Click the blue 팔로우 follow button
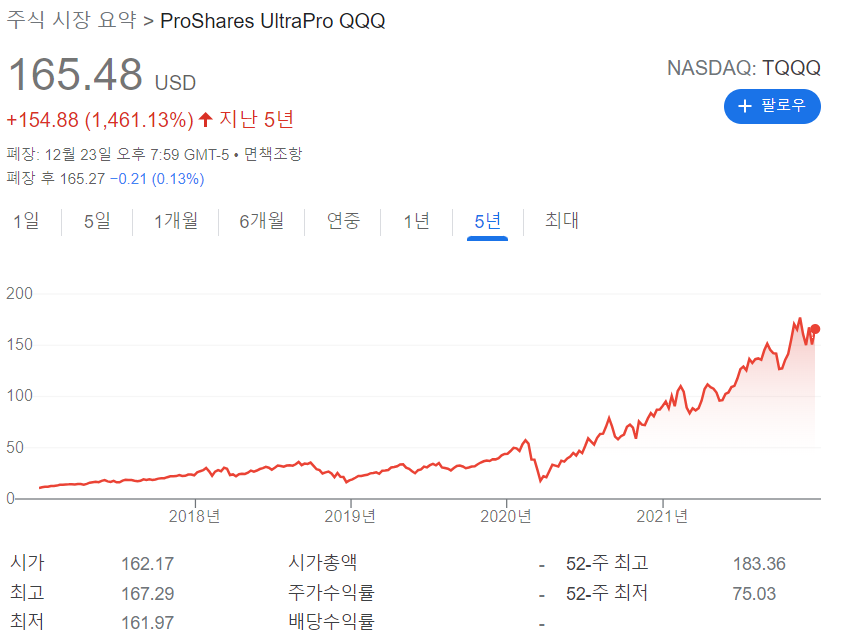 [x=772, y=106]
